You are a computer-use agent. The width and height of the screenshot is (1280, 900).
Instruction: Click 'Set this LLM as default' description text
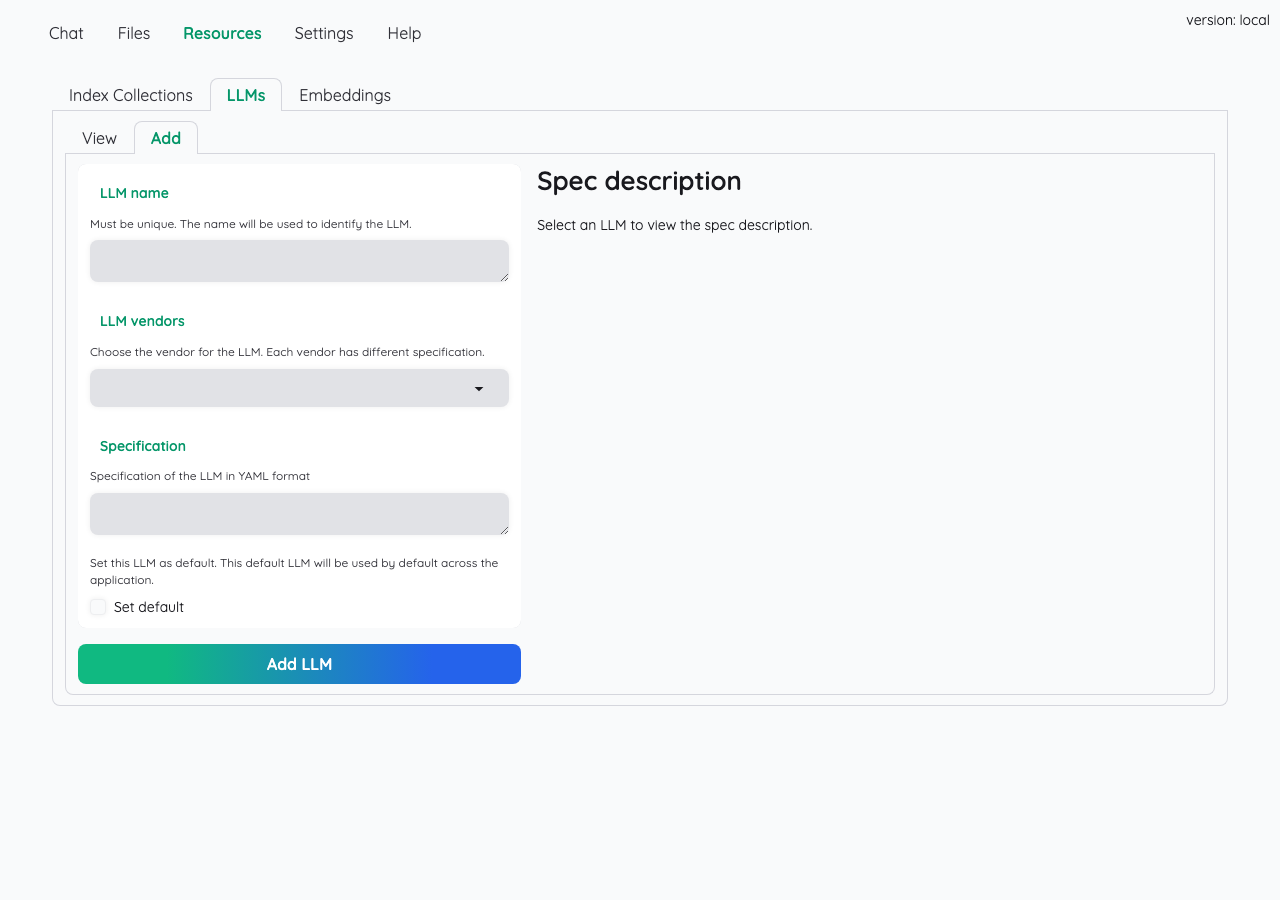coord(294,571)
